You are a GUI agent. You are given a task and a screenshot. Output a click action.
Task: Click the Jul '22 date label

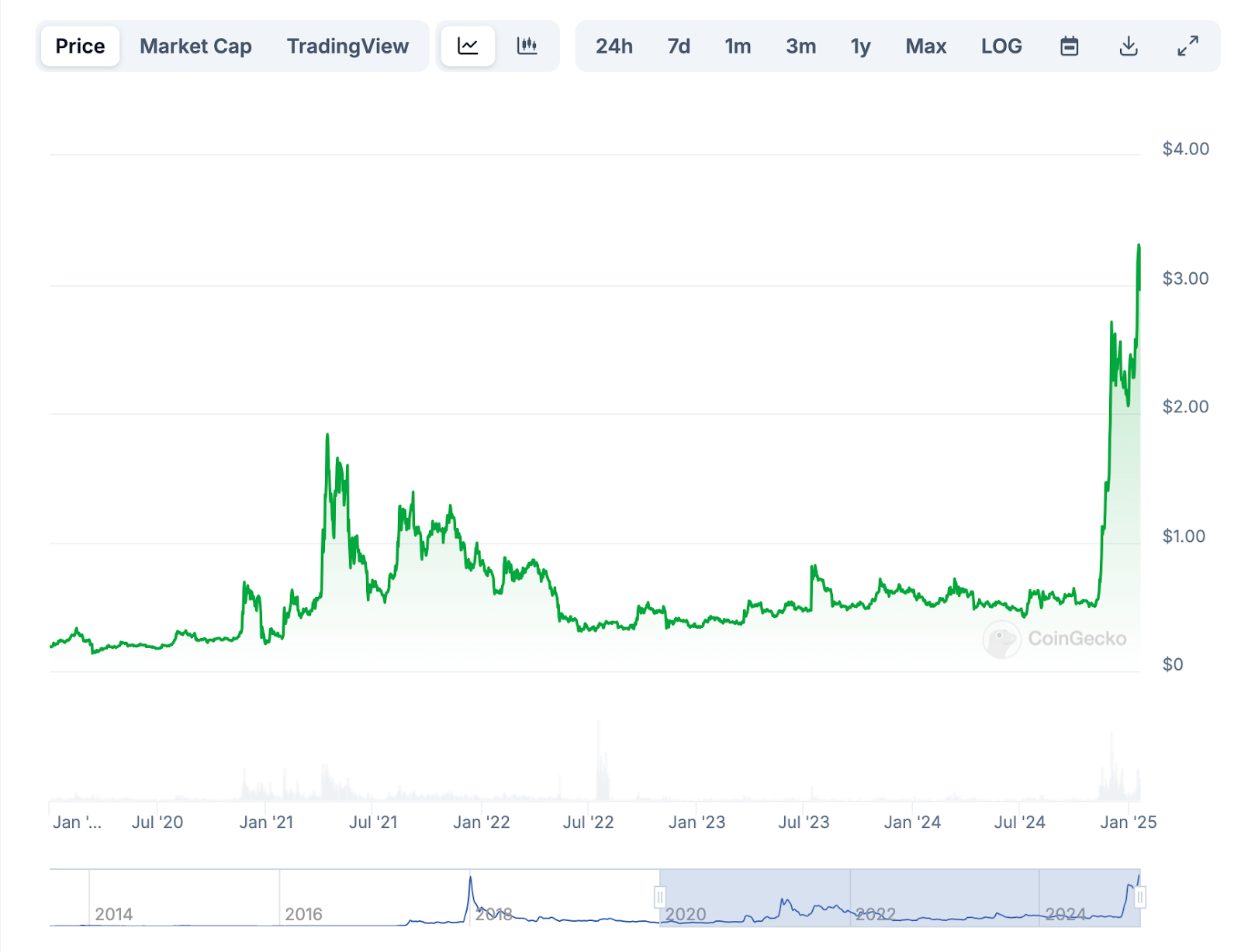(x=588, y=823)
